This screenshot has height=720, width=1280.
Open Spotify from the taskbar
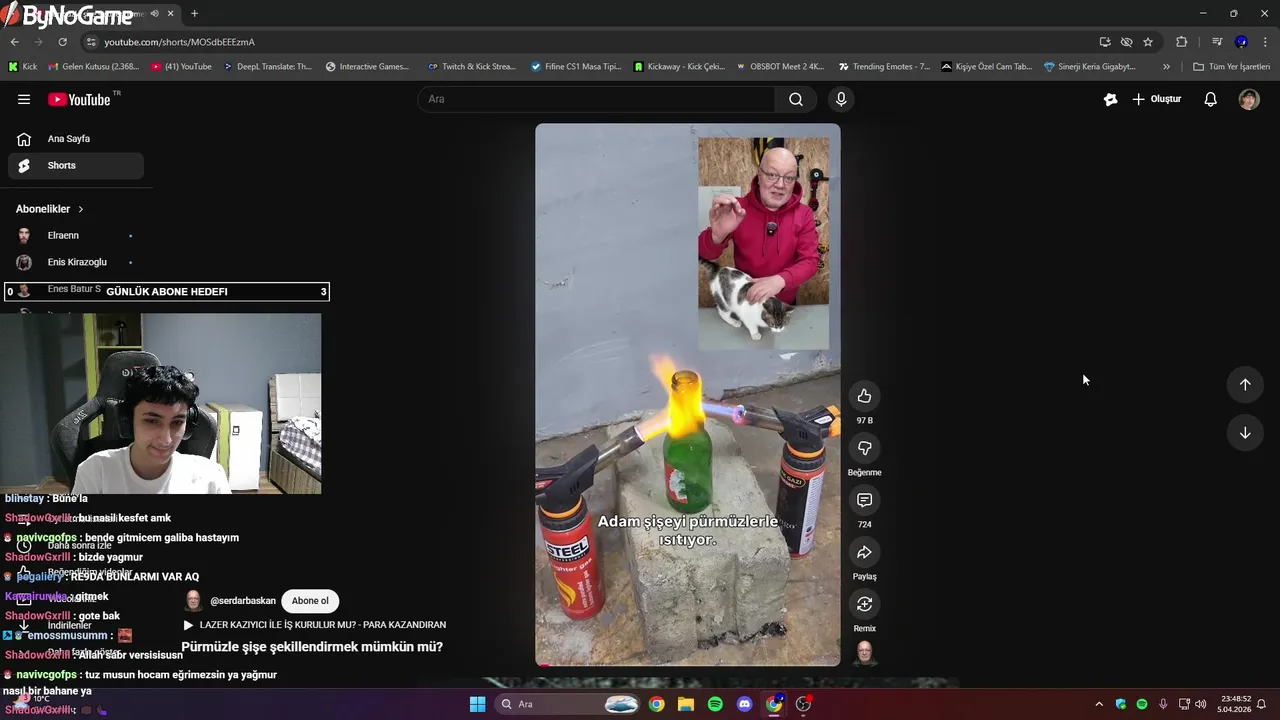coord(715,704)
